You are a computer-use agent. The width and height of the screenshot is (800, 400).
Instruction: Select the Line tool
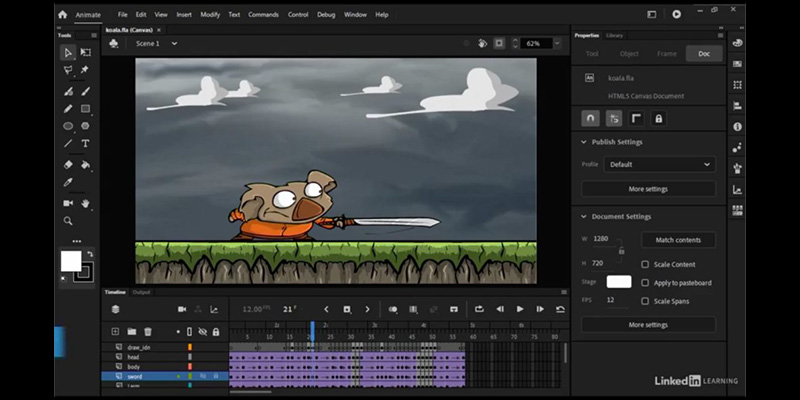pos(68,144)
